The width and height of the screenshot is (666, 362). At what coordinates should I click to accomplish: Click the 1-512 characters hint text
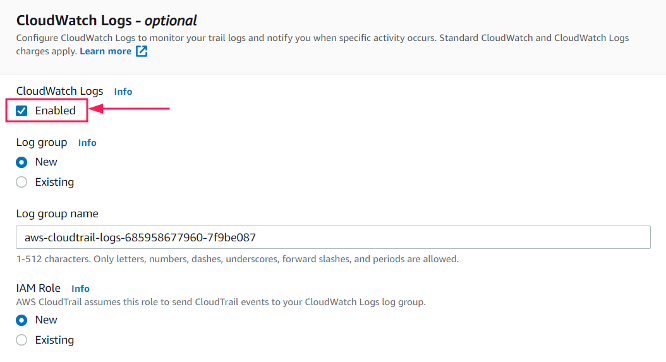237,259
